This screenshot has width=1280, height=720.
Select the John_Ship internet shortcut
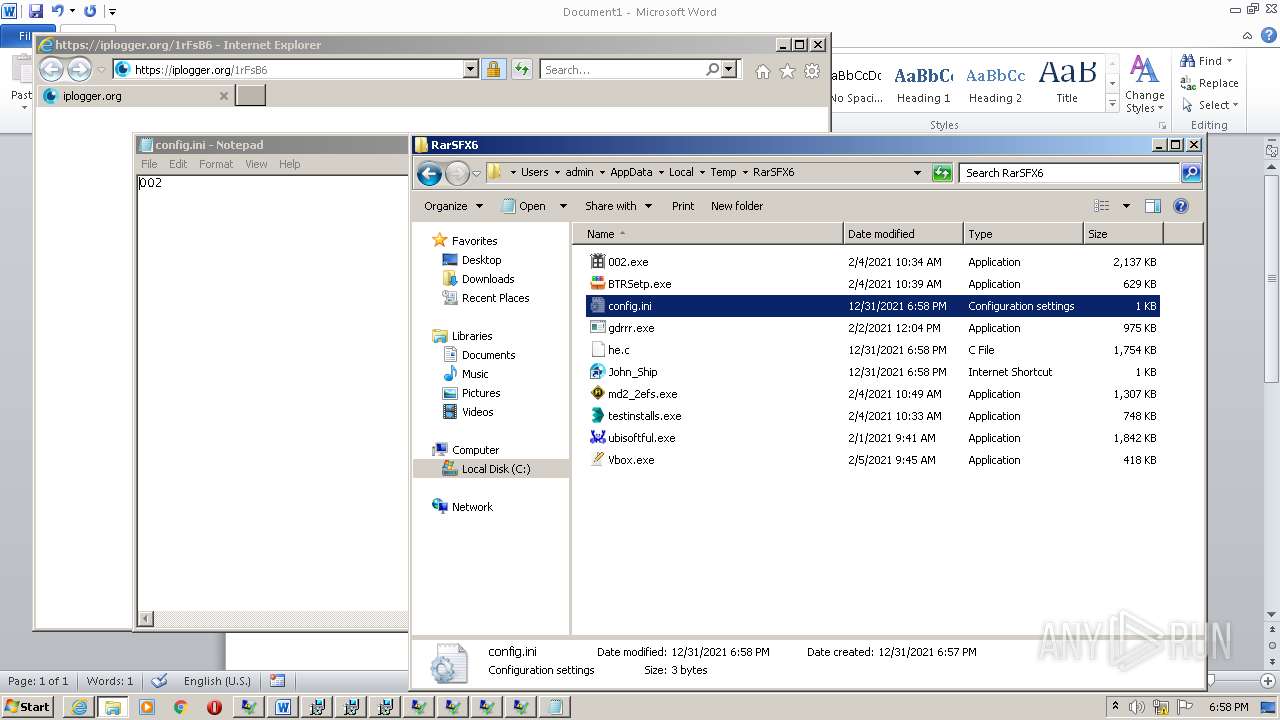pyautogui.click(x=632, y=372)
